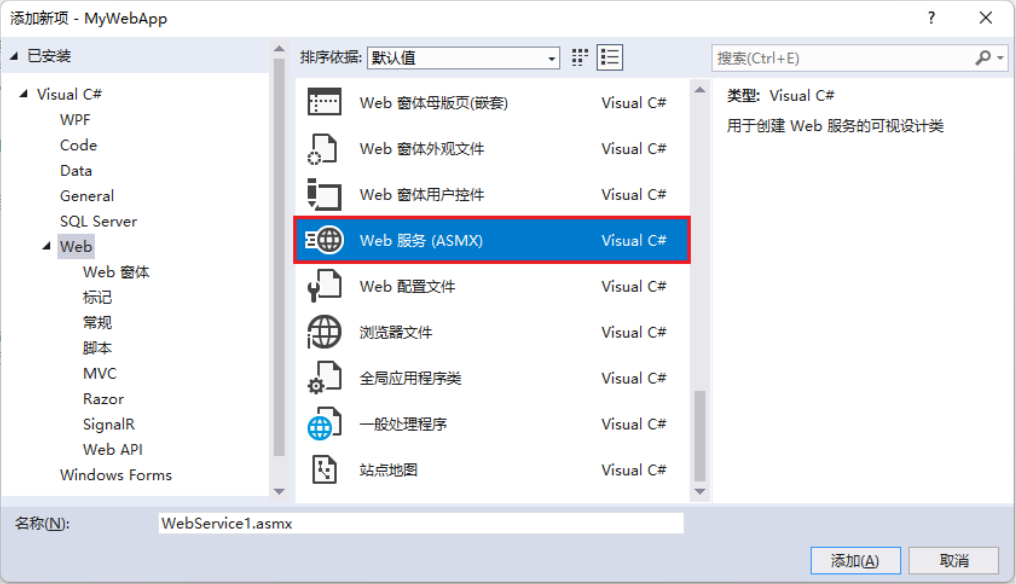Click the 全局应用程序类 name text
This screenshot has height=584, width=1016.
click(410, 378)
